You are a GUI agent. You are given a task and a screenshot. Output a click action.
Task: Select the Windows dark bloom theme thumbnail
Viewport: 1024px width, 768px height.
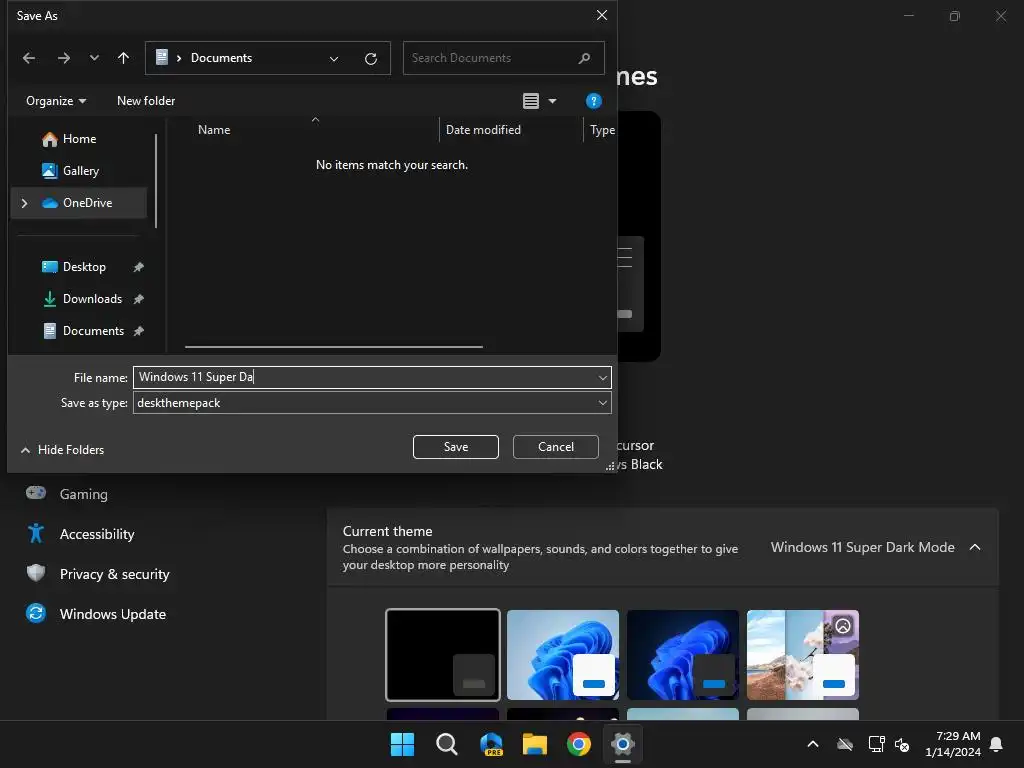[x=683, y=655]
